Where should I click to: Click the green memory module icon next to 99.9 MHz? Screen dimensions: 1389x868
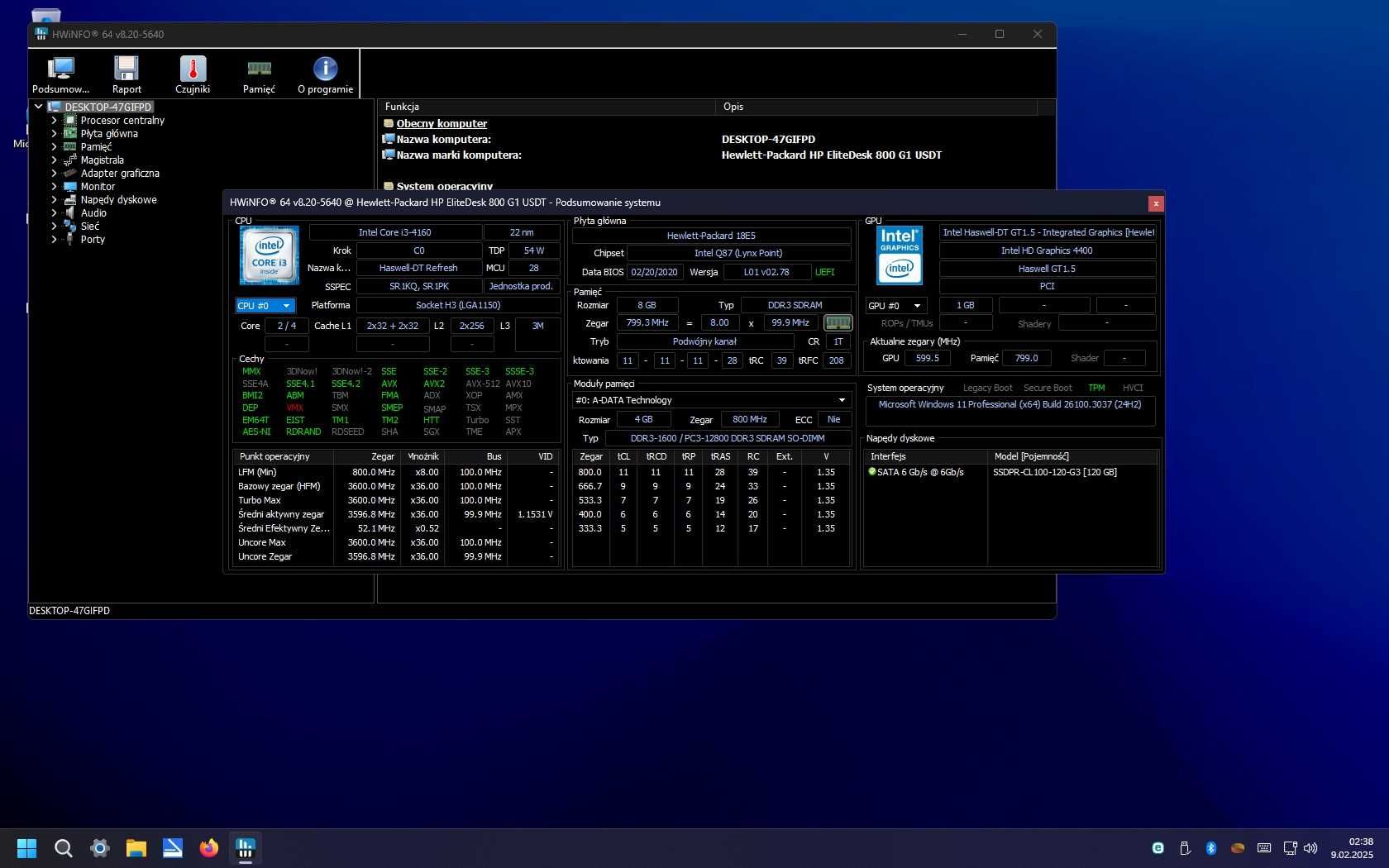pos(838,323)
